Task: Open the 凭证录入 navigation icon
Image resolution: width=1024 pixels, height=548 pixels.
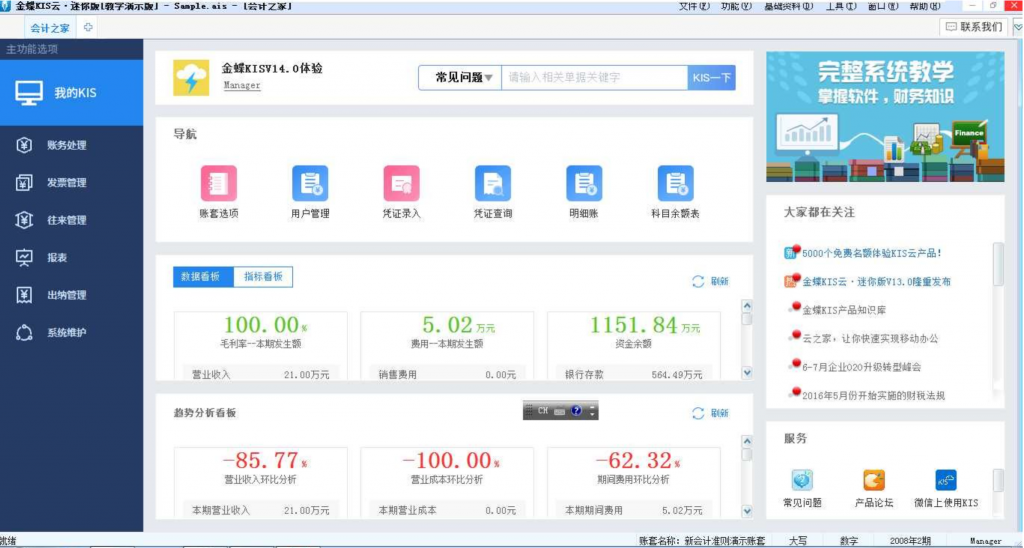Action: pyautogui.click(x=402, y=184)
